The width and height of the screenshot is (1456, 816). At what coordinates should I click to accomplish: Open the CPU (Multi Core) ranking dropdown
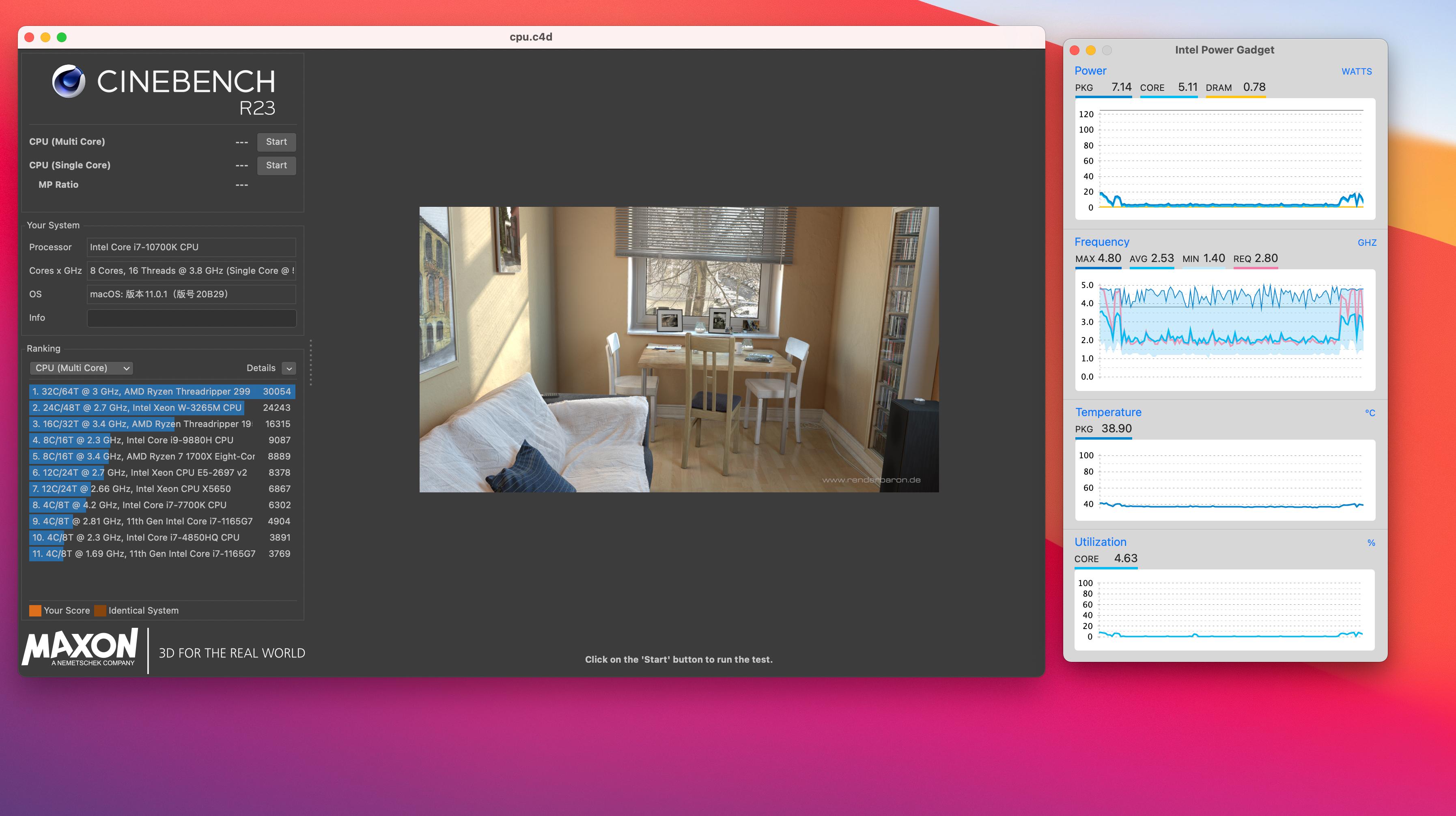pyautogui.click(x=81, y=368)
